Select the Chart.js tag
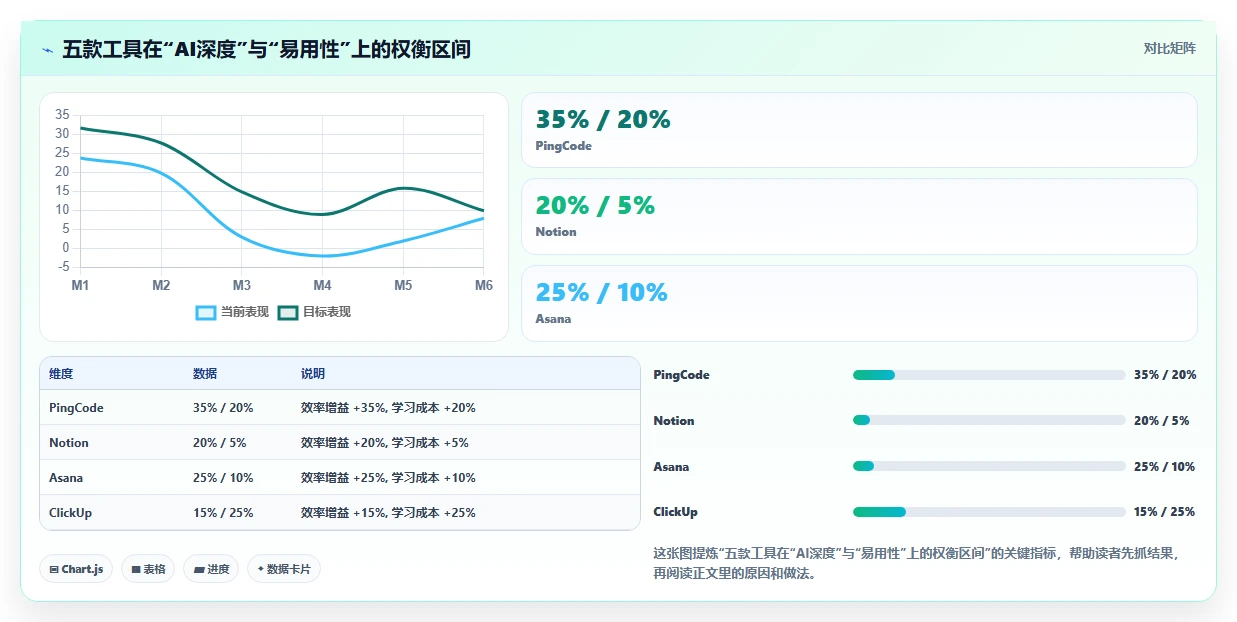This screenshot has width=1237, height=622. (77, 569)
